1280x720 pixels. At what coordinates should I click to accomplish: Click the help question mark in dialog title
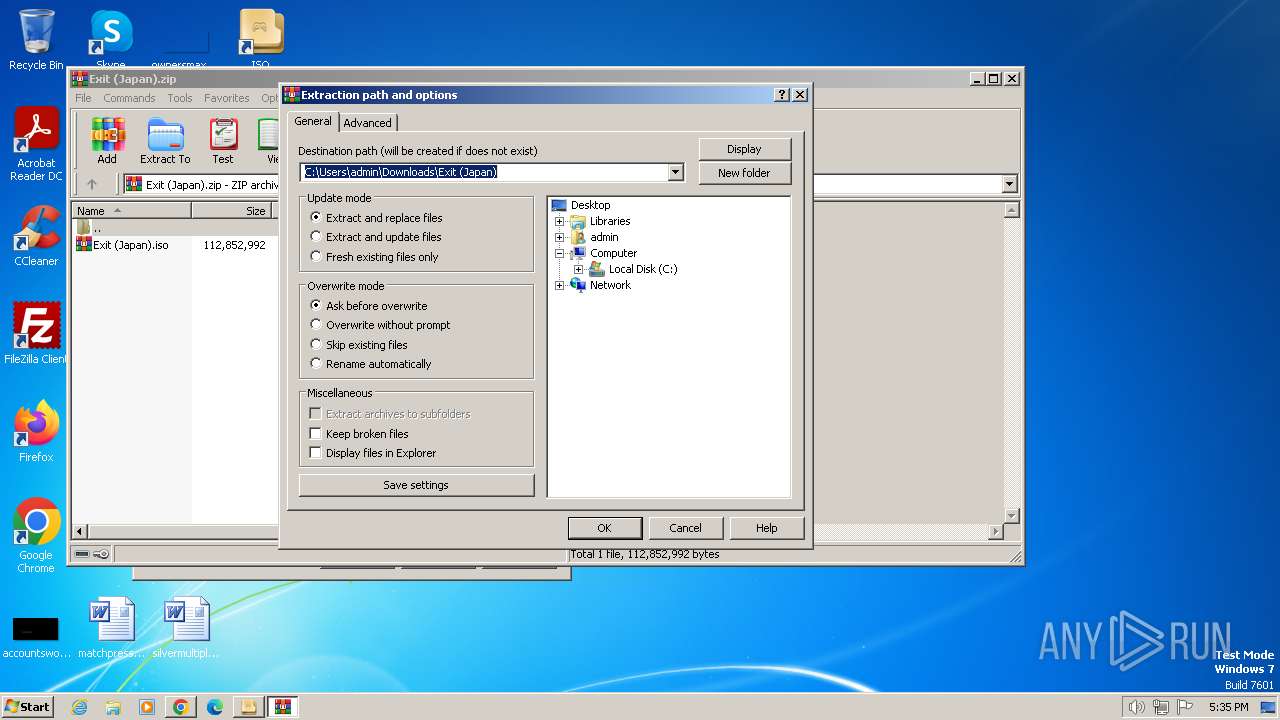click(x=782, y=95)
